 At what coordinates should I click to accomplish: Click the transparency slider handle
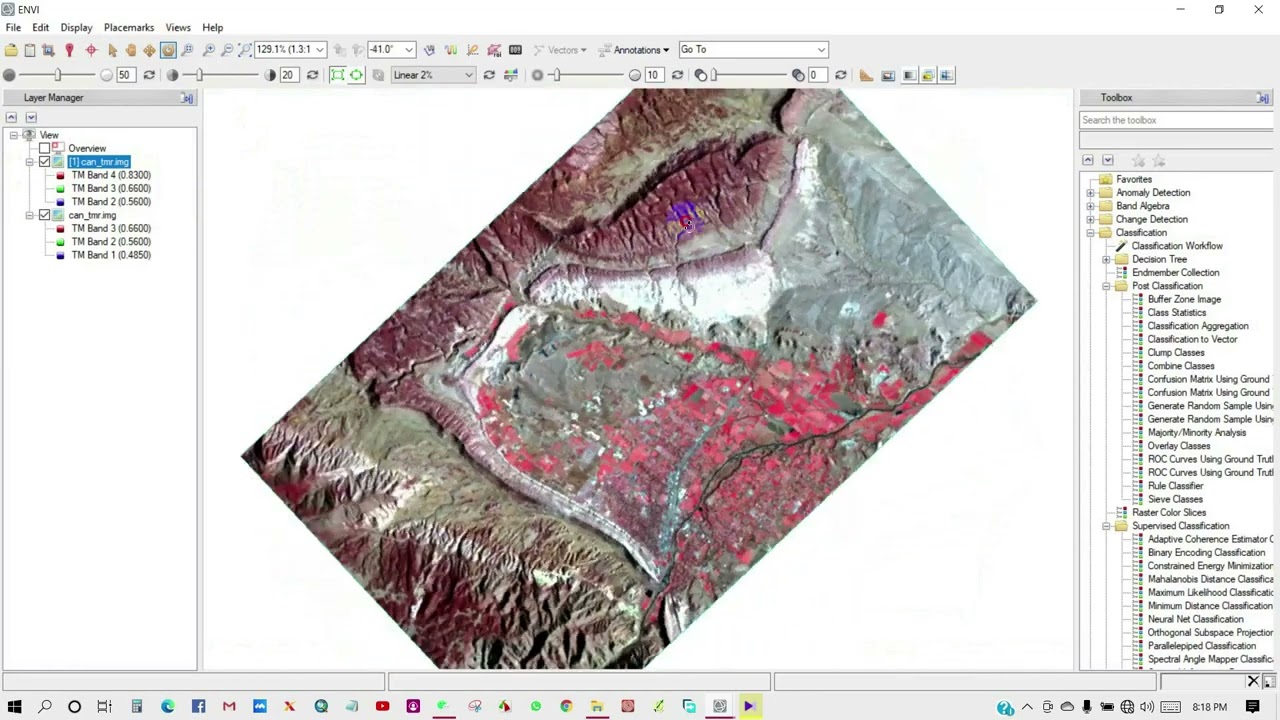pos(713,75)
